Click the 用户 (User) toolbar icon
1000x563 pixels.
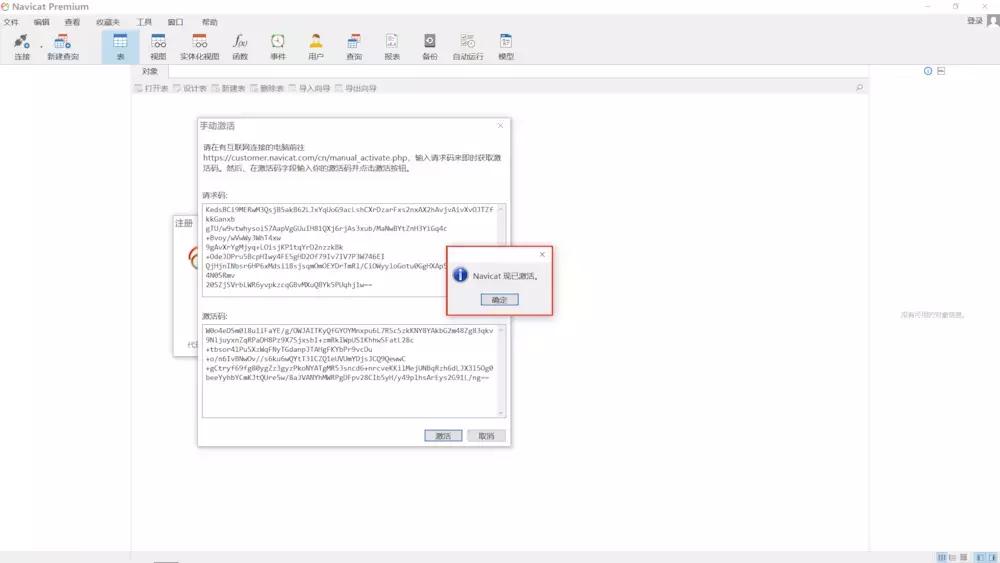pos(316,47)
